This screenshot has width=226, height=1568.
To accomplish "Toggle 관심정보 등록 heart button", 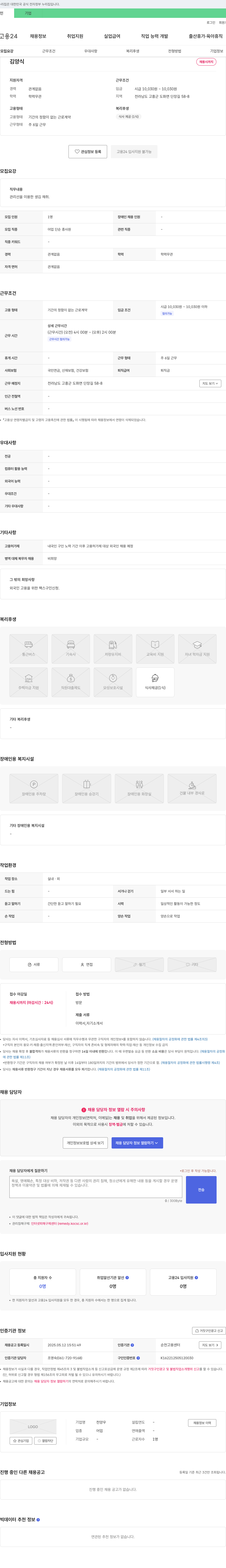I will pos(88,152).
